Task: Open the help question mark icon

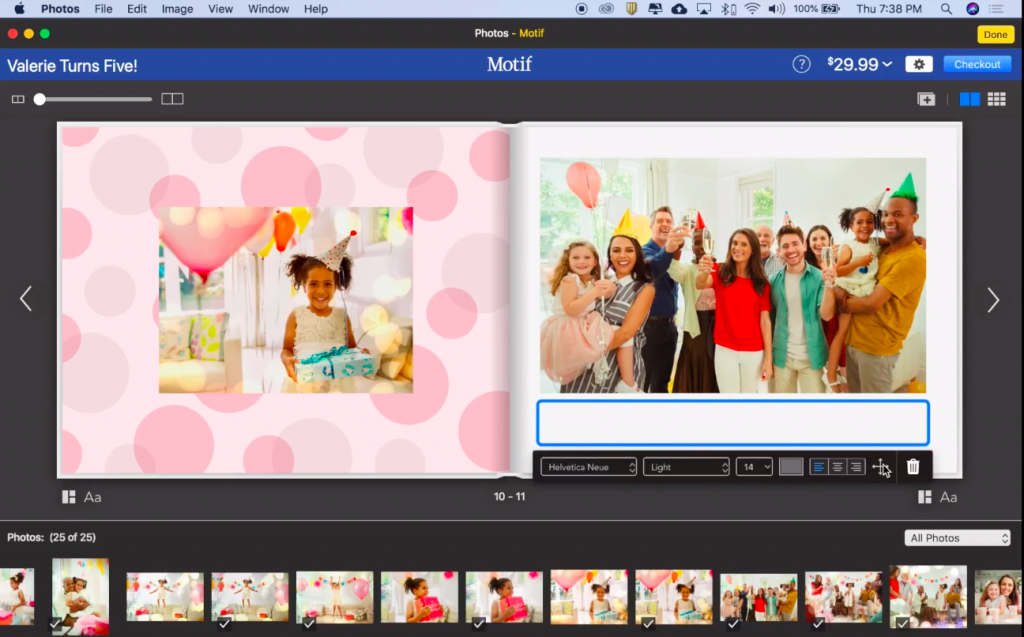Action: point(801,64)
